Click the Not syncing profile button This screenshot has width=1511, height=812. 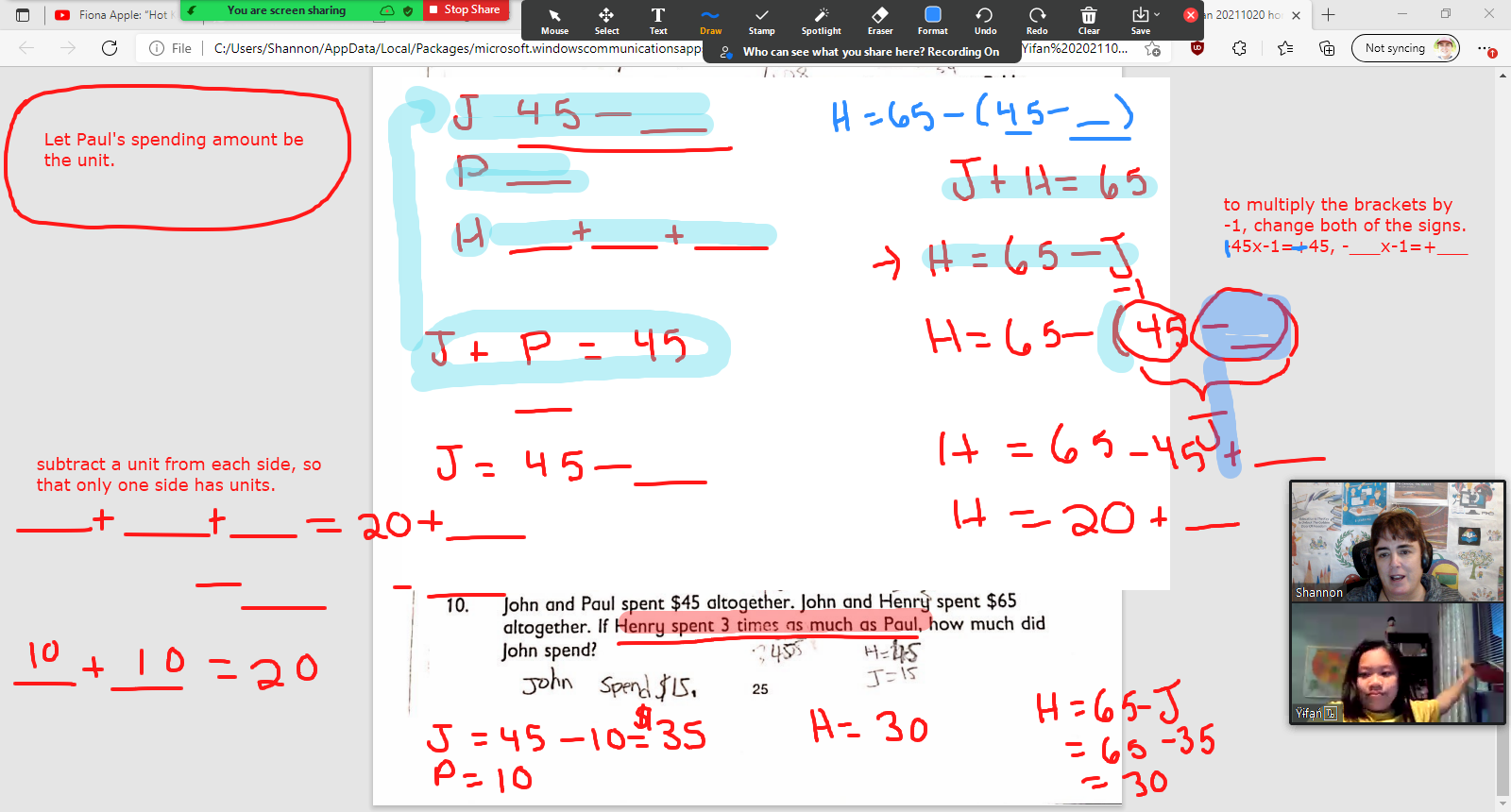click(x=1405, y=48)
